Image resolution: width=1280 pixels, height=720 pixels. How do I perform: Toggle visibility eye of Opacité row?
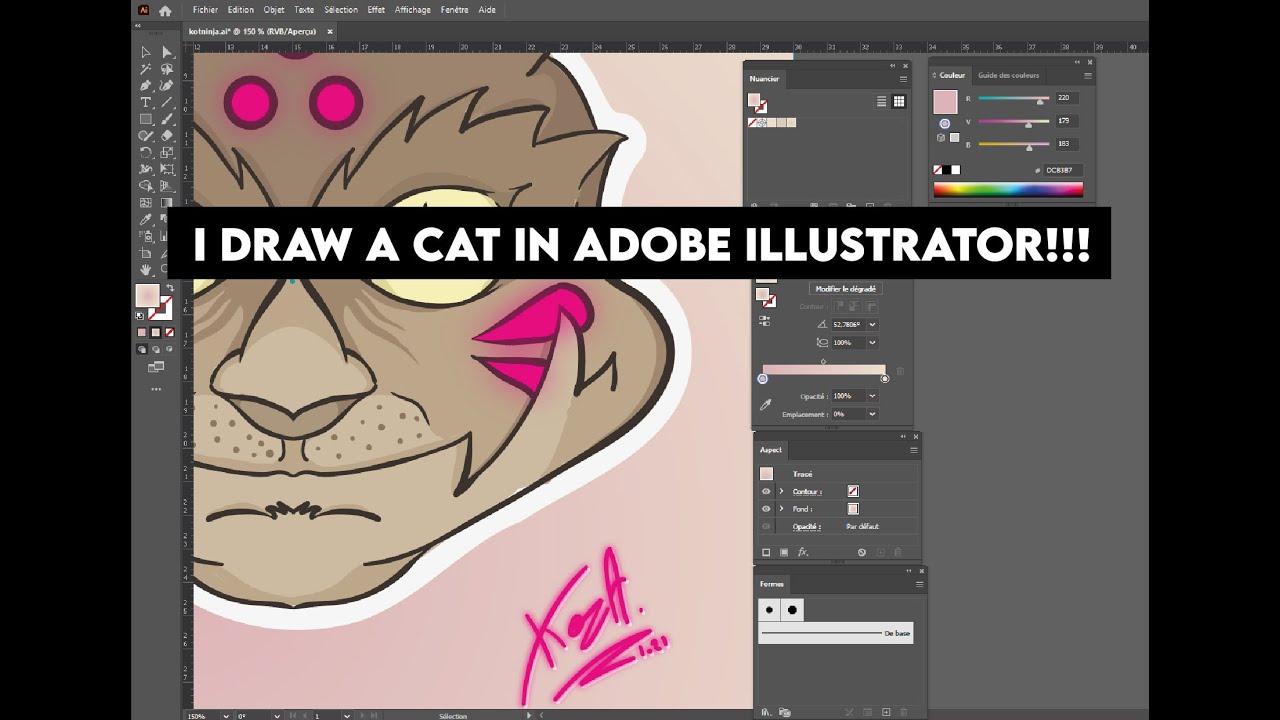[x=766, y=526]
